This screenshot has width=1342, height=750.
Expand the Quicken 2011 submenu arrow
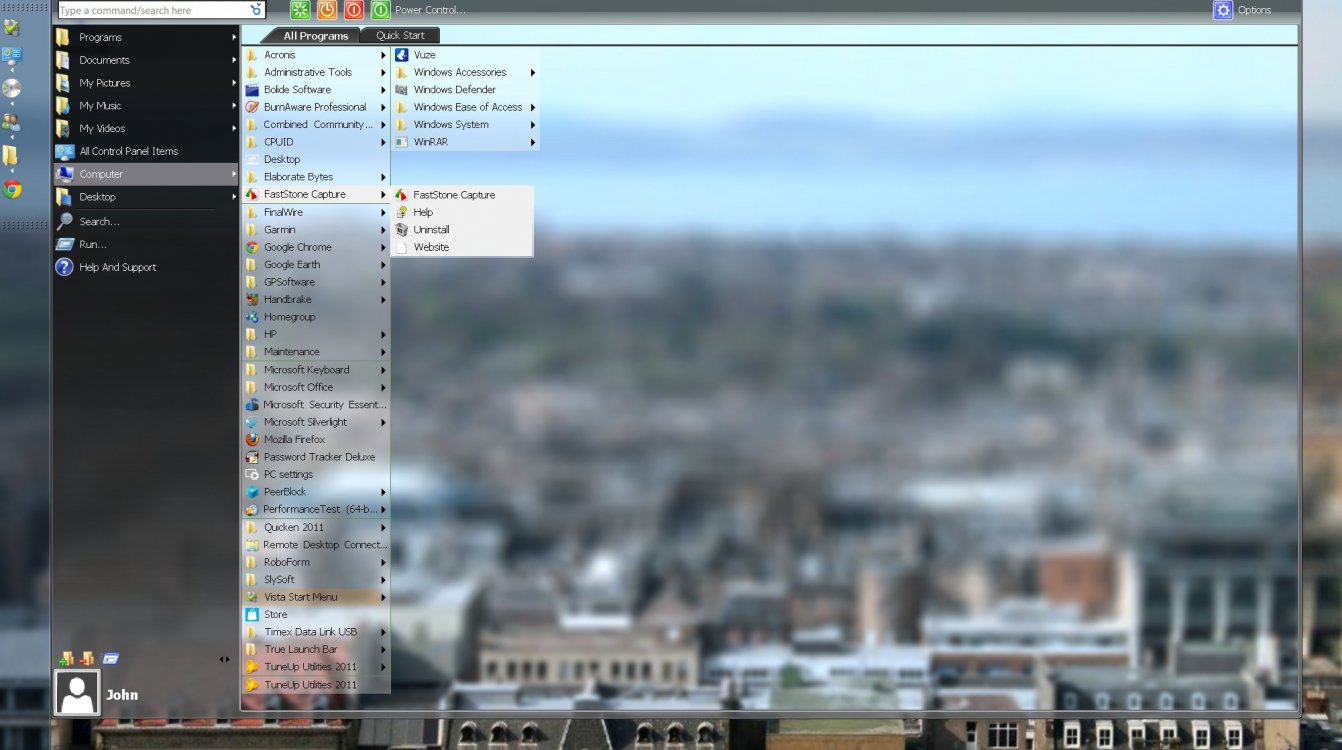(x=383, y=527)
